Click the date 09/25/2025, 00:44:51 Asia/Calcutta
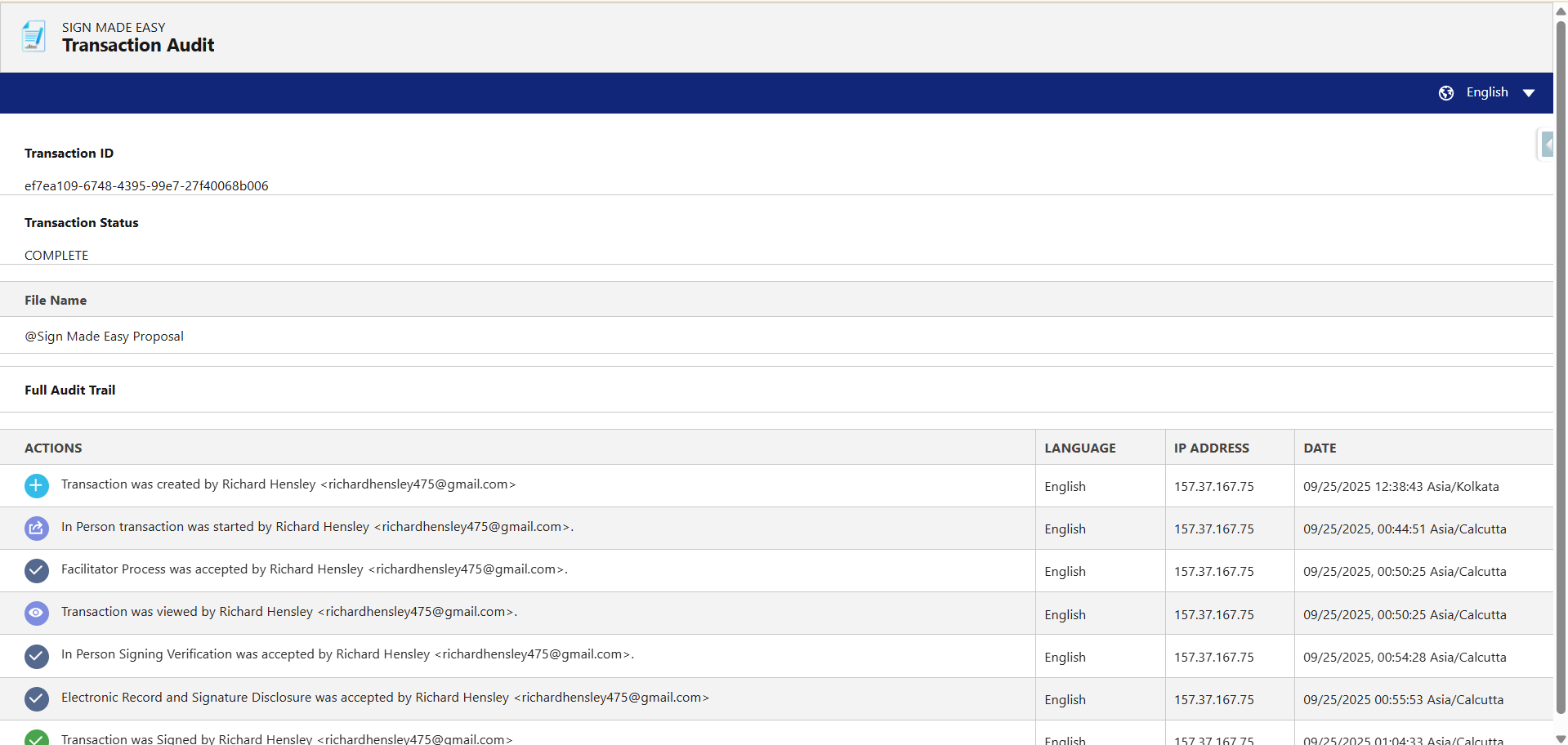Screen dimensions: 1568x745 pyautogui.click(x=1405, y=529)
